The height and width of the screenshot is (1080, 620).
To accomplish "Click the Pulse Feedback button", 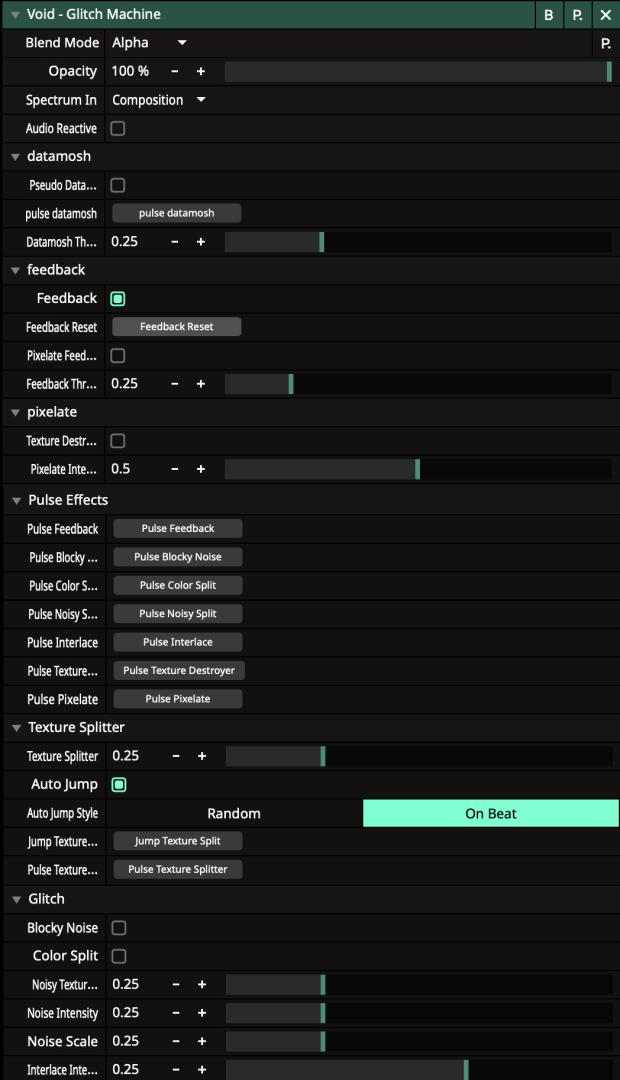I will pos(178,528).
